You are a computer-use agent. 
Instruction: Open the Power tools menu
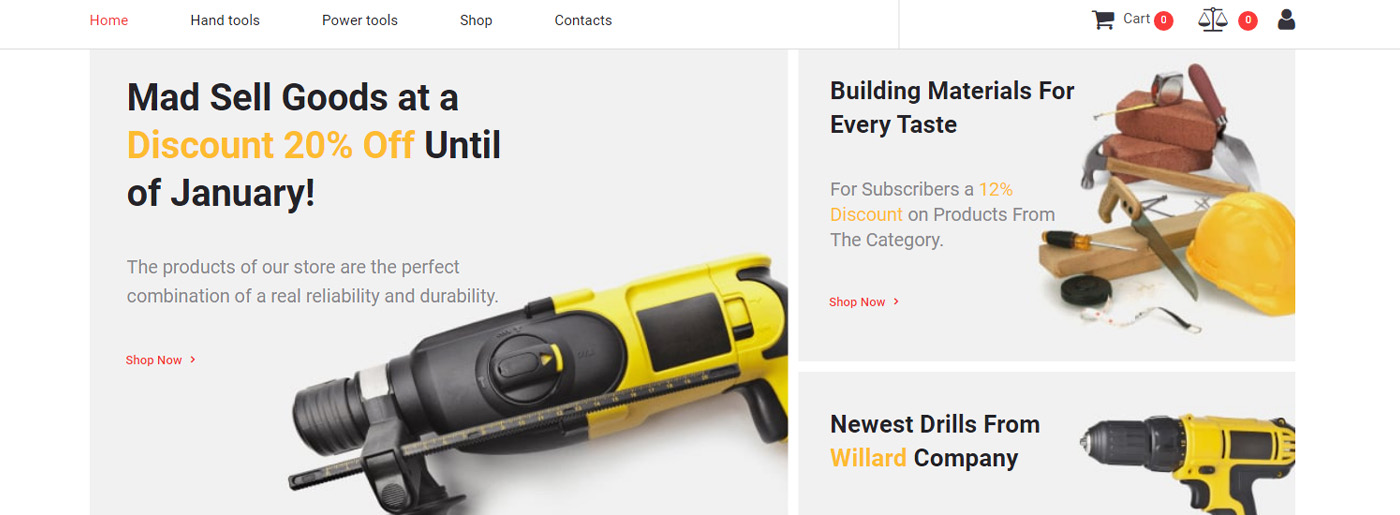[x=360, y=20]
